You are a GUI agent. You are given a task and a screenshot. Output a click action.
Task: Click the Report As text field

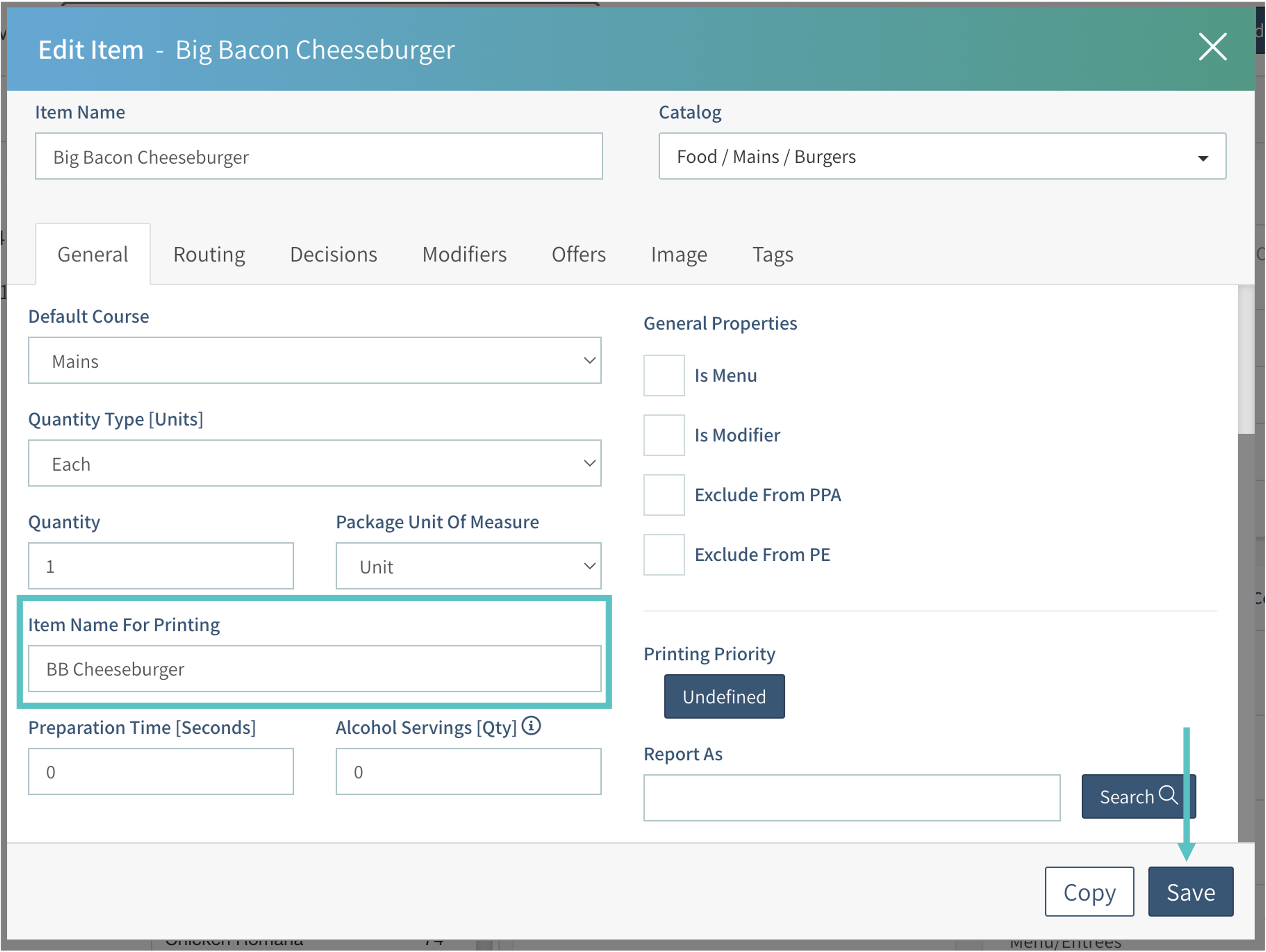[x=852, y=798]
